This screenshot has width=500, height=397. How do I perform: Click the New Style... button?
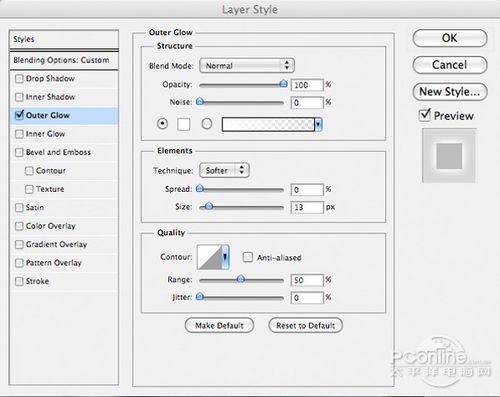(x=450, y=92)
